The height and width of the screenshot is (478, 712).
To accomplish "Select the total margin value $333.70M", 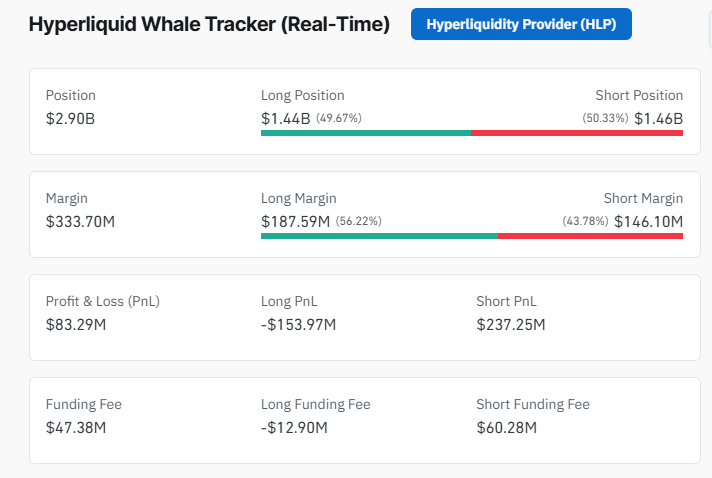I will click(x=80, y=221).
